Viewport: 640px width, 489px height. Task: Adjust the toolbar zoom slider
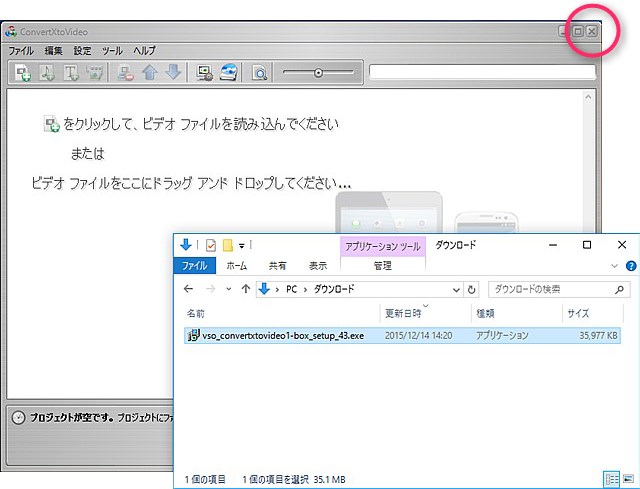coord(318,73)
